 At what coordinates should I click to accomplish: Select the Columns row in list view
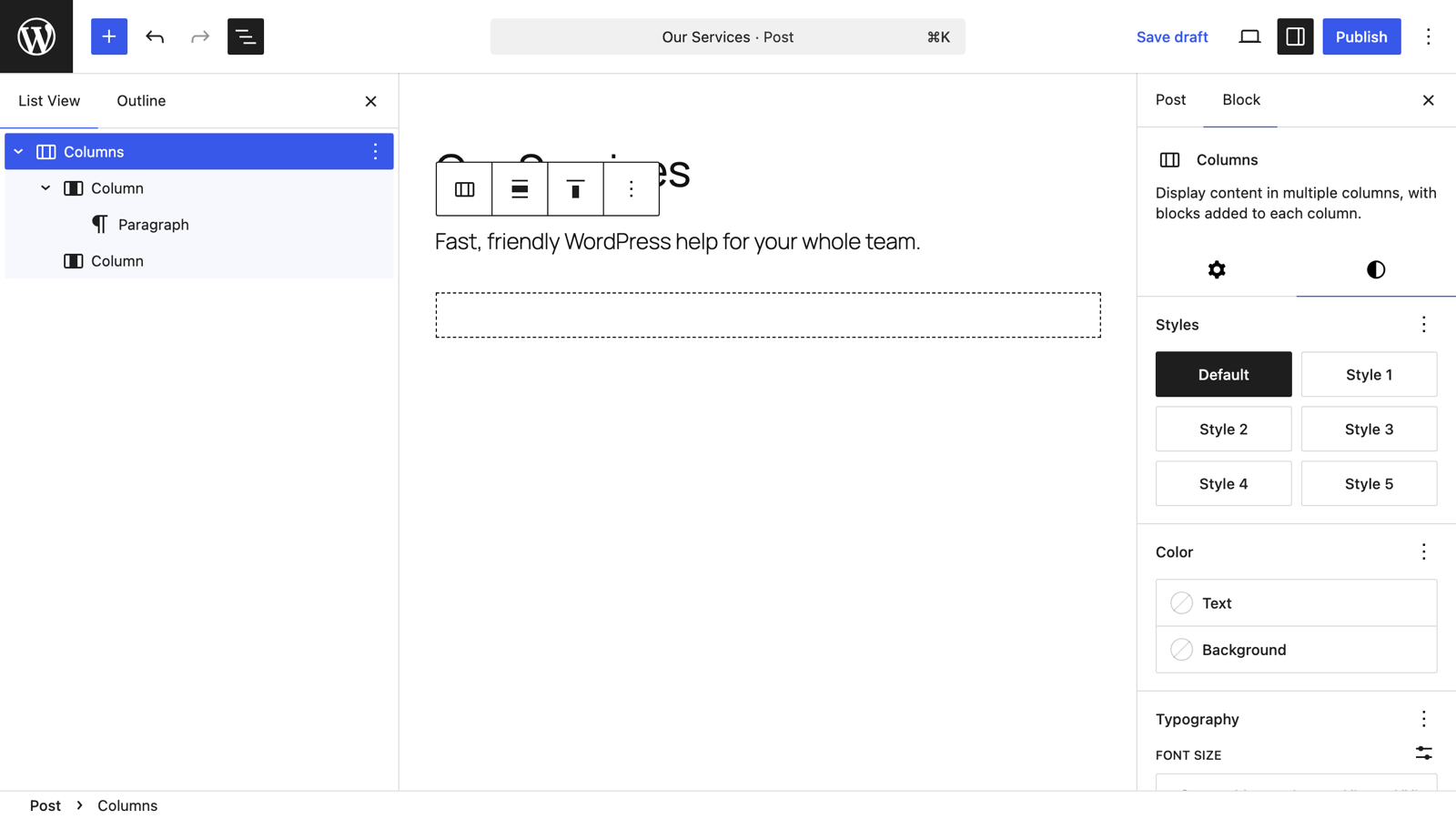coord(199,152)
